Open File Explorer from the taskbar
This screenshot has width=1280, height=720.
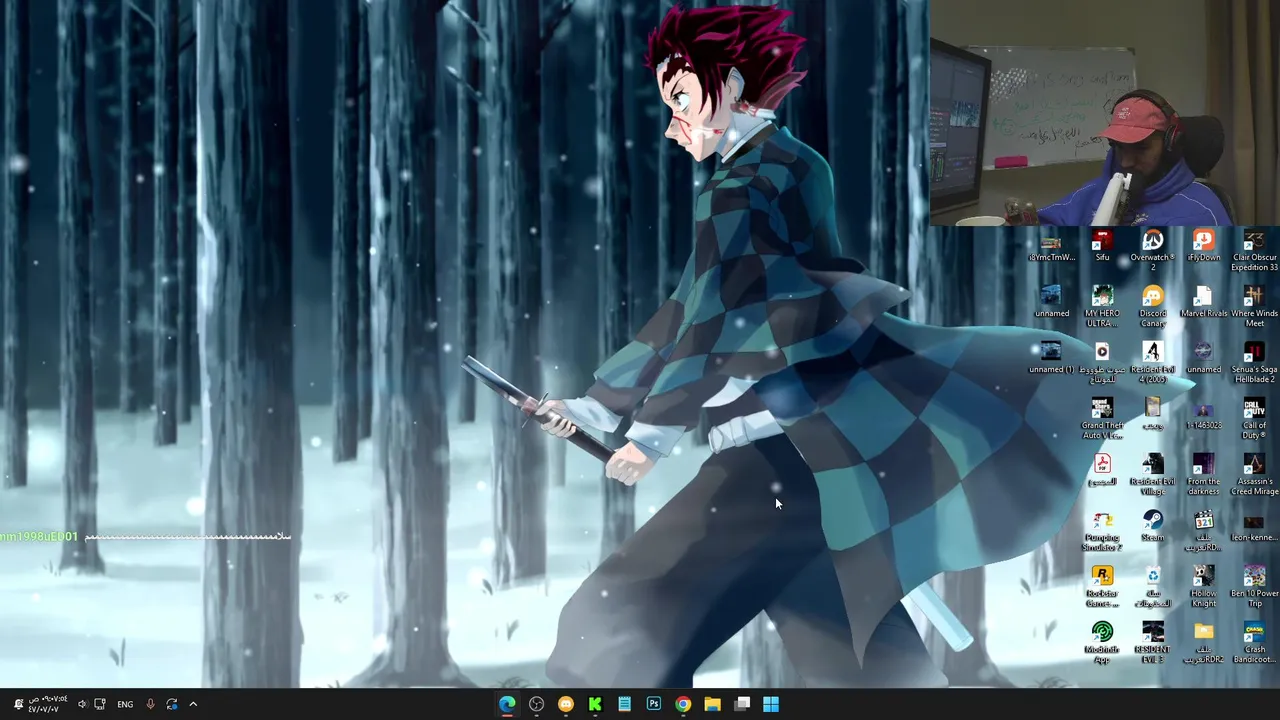click(712, 704)
